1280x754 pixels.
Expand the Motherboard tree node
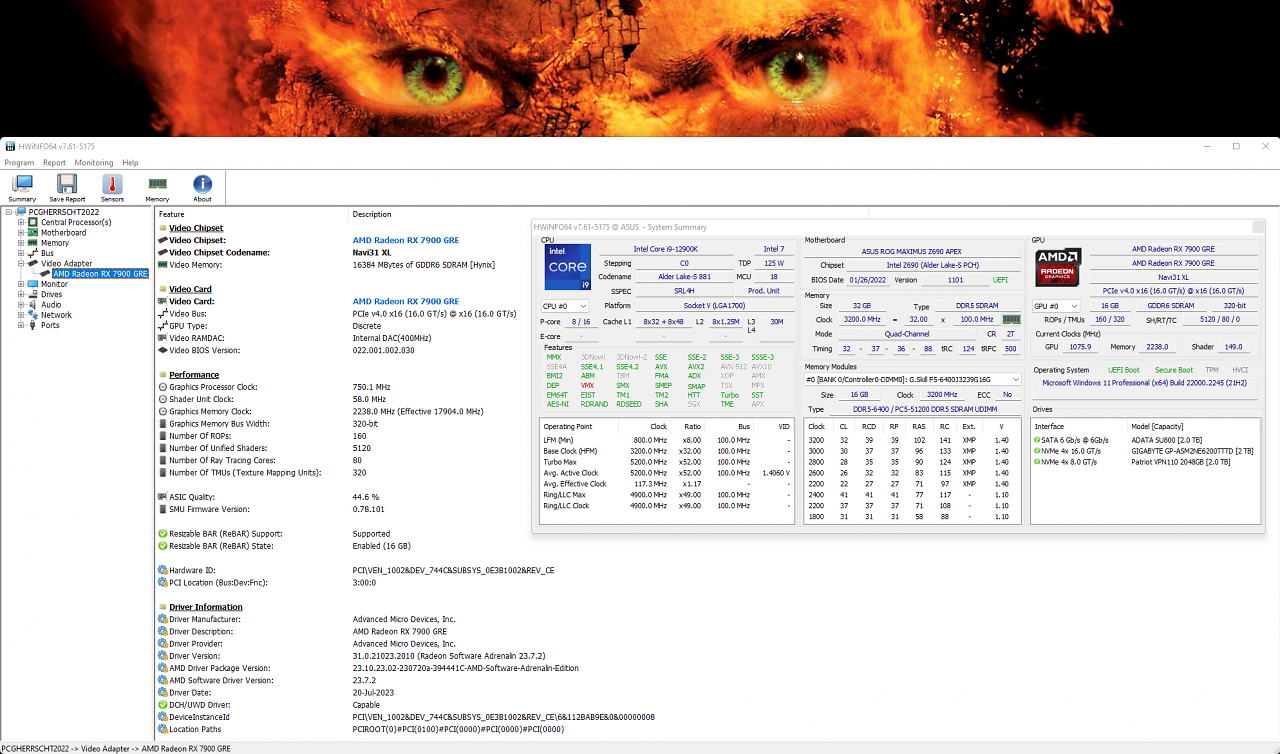[21, 233]
